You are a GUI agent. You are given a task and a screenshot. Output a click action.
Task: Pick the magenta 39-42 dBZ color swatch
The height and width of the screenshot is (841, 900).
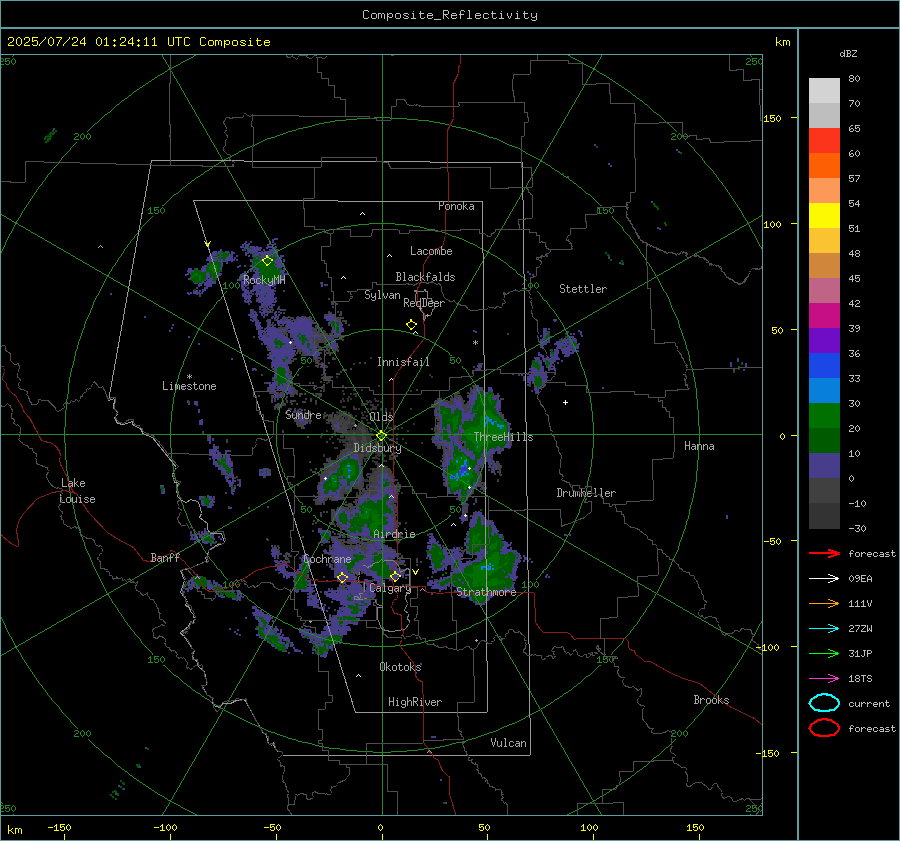click(x=824, y=315)
